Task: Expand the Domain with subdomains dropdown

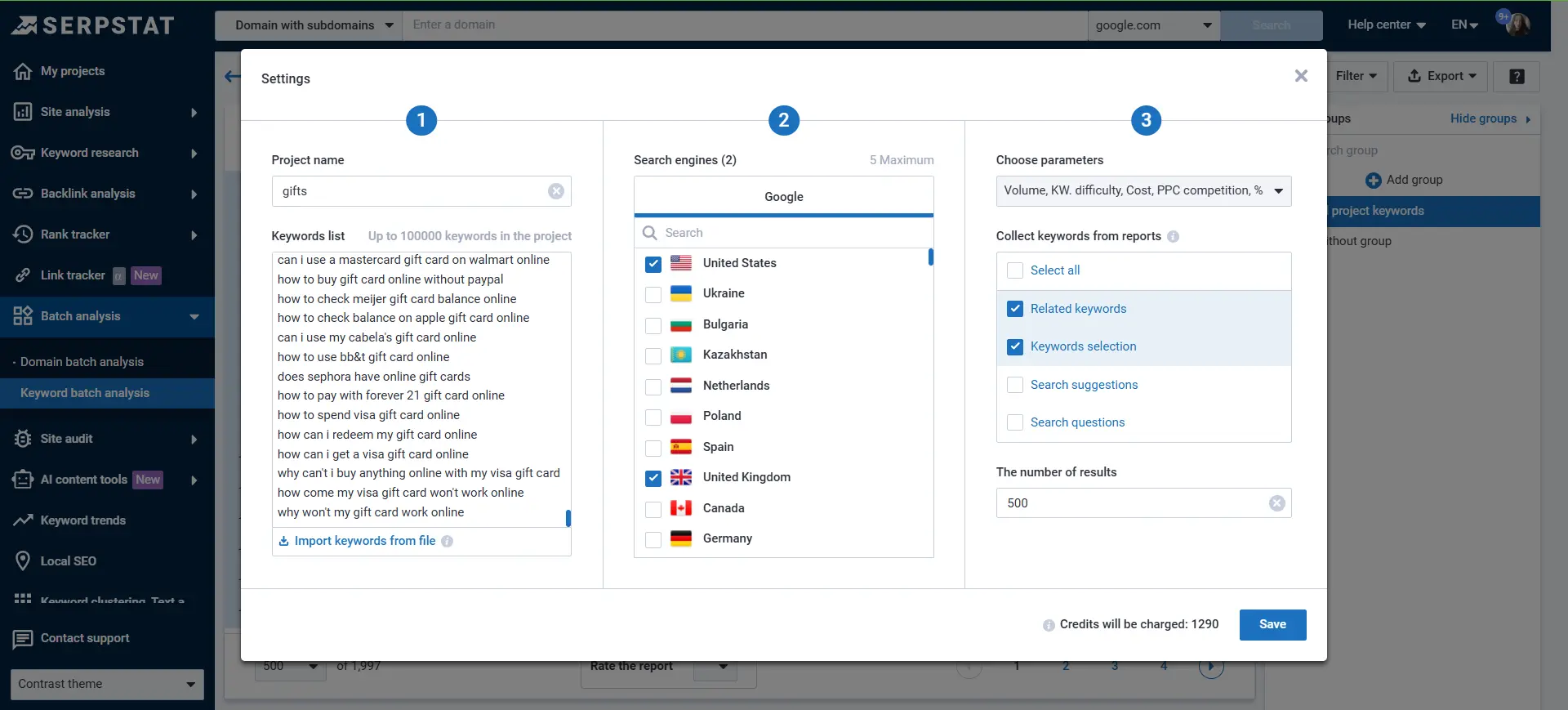Action: (x=314, y=25)
